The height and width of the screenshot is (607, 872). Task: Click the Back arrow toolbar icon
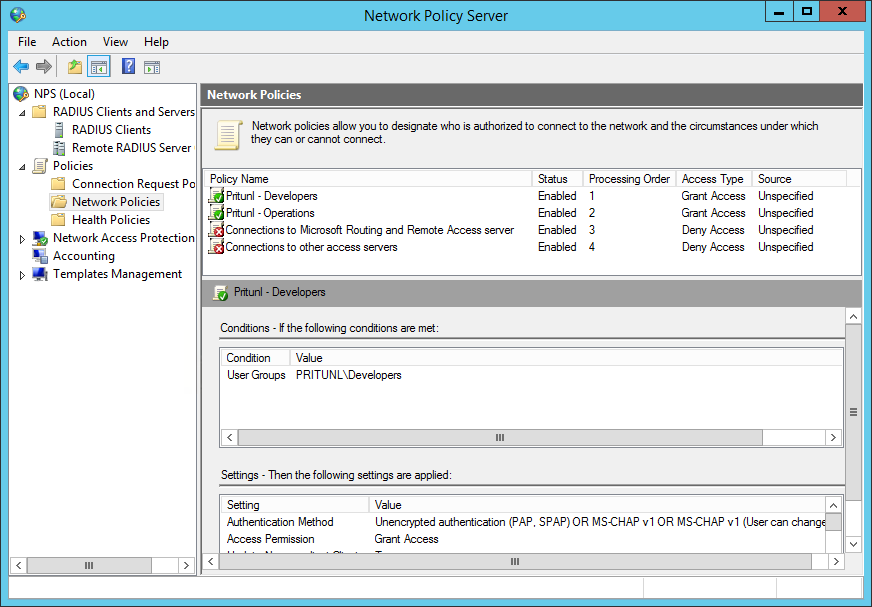(x=21, y=67)
